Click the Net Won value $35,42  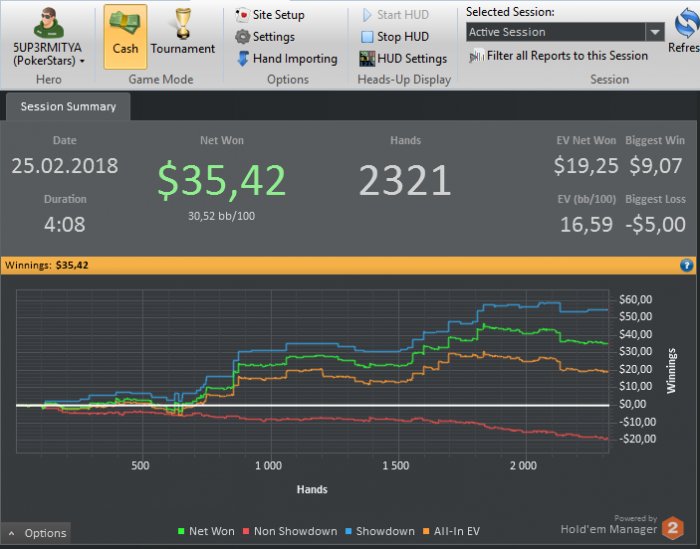(221, 180)
